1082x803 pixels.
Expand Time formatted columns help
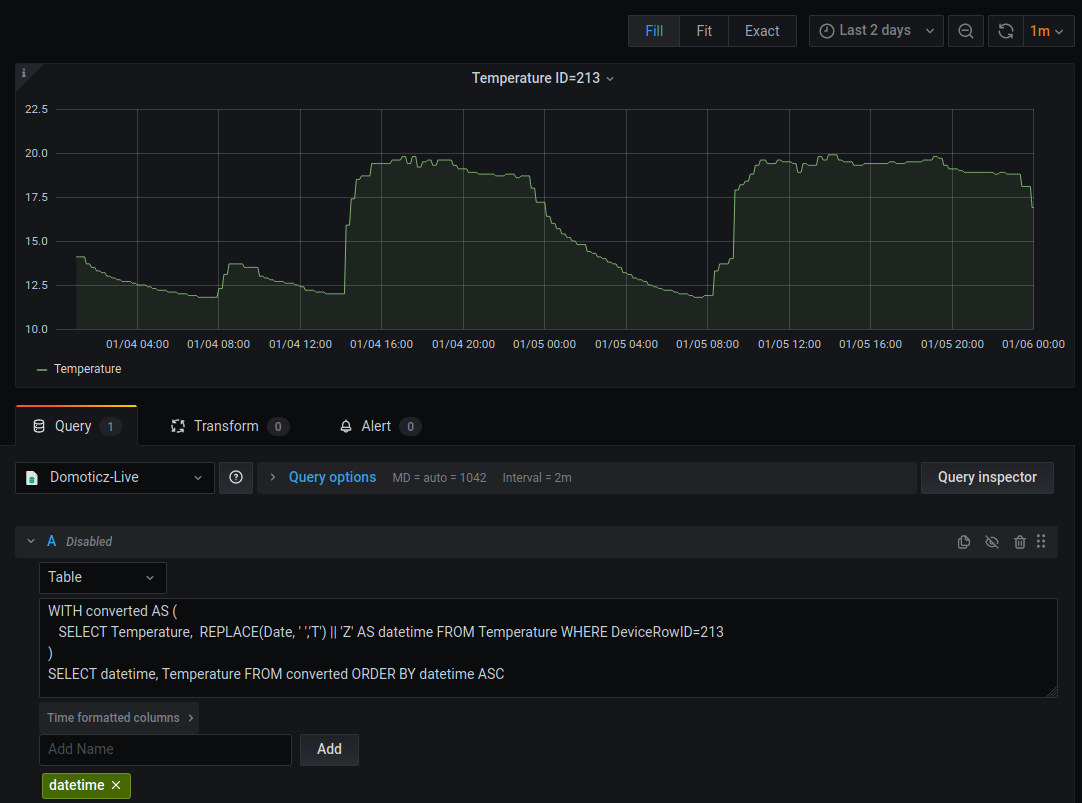click(x=119, y=717)
